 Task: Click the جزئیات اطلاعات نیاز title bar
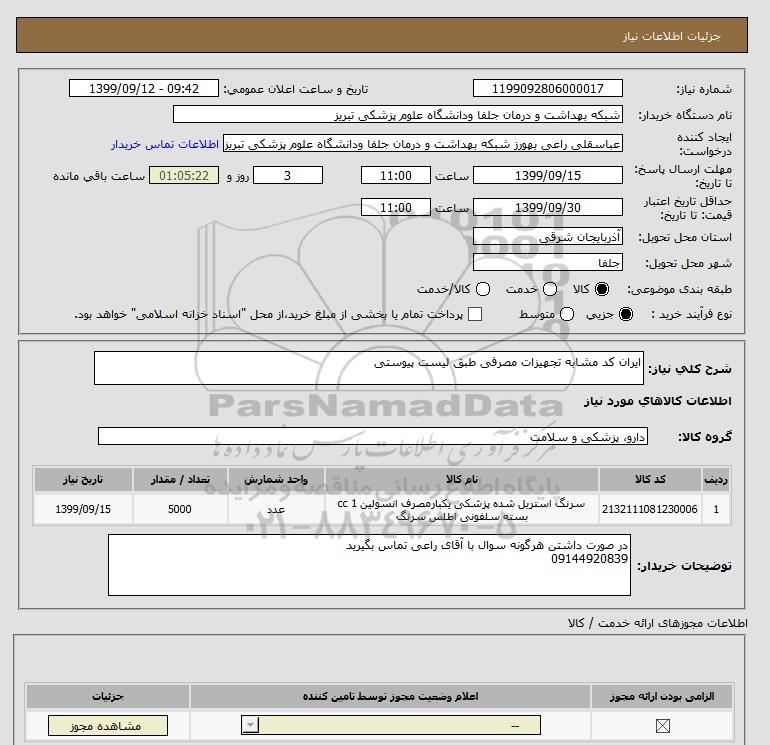[x=382, y=35]
